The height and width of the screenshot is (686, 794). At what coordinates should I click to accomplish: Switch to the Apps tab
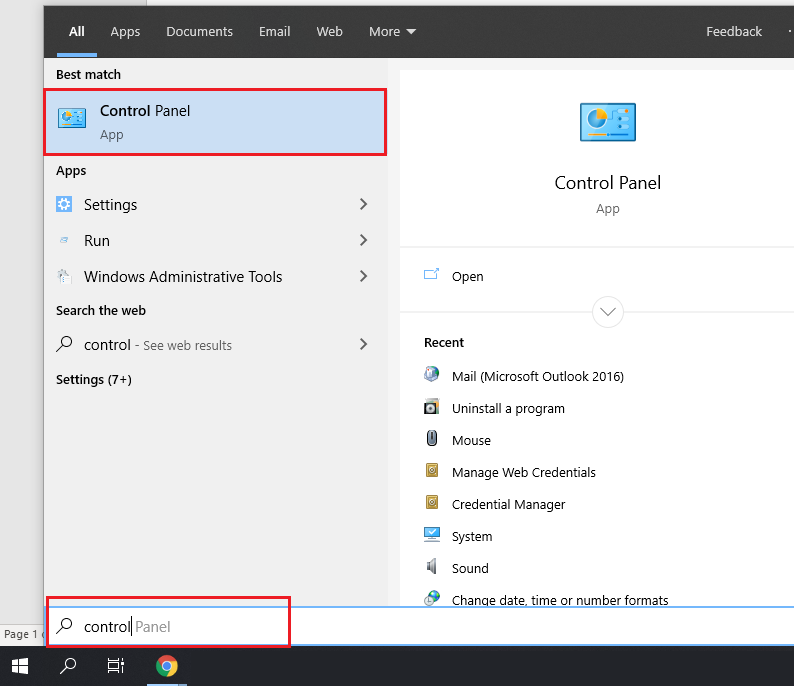[x=125, y=31]
